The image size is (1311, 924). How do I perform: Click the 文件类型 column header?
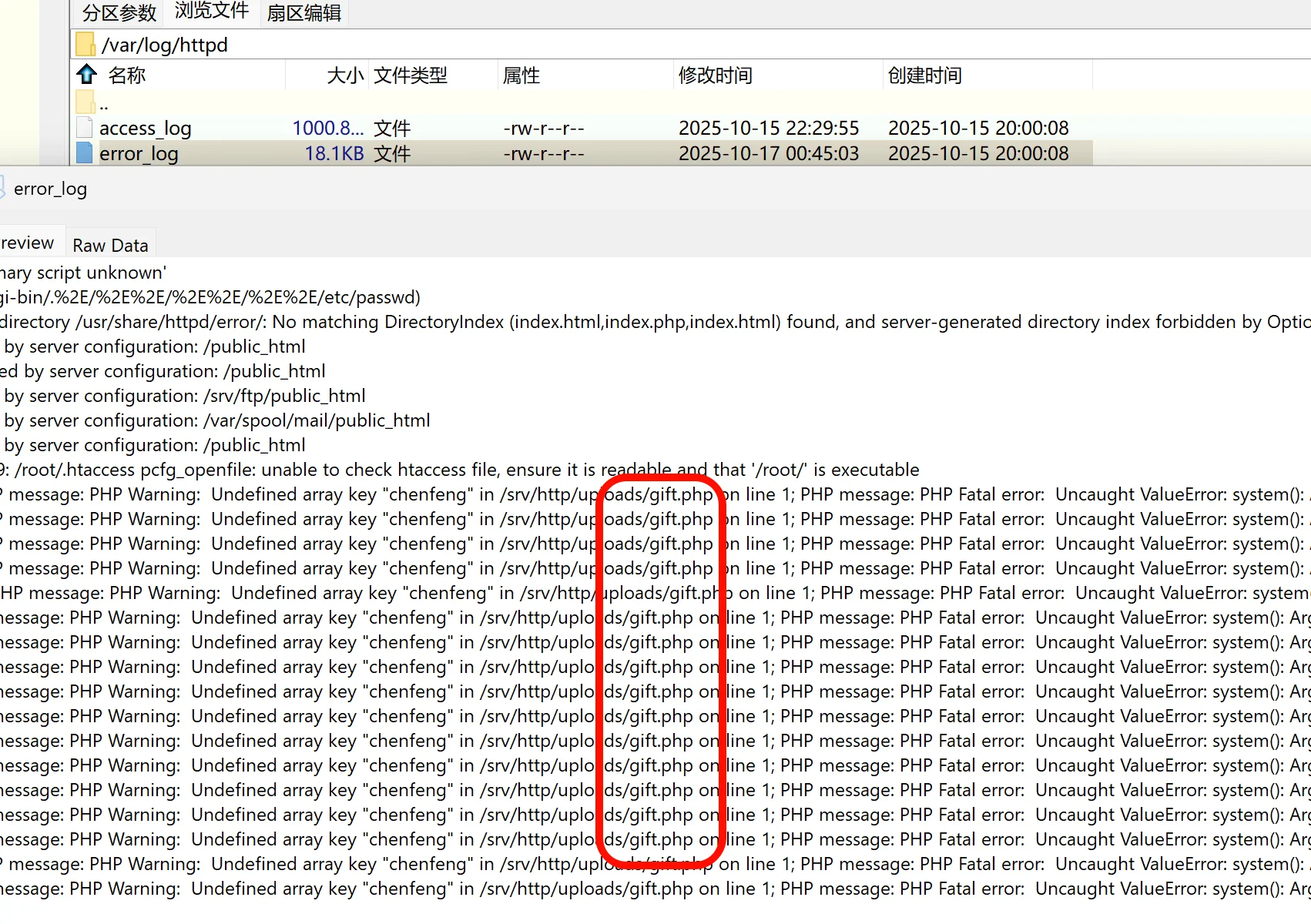(410, 75)
